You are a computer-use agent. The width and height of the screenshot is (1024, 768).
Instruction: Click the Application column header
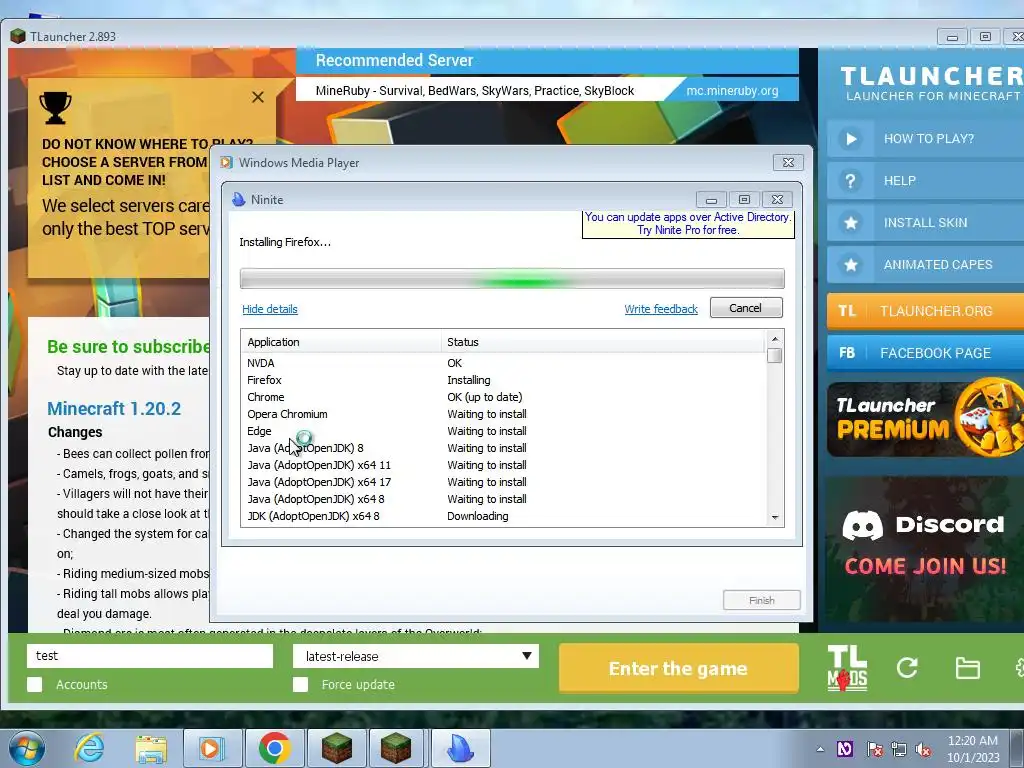(342, 342)
